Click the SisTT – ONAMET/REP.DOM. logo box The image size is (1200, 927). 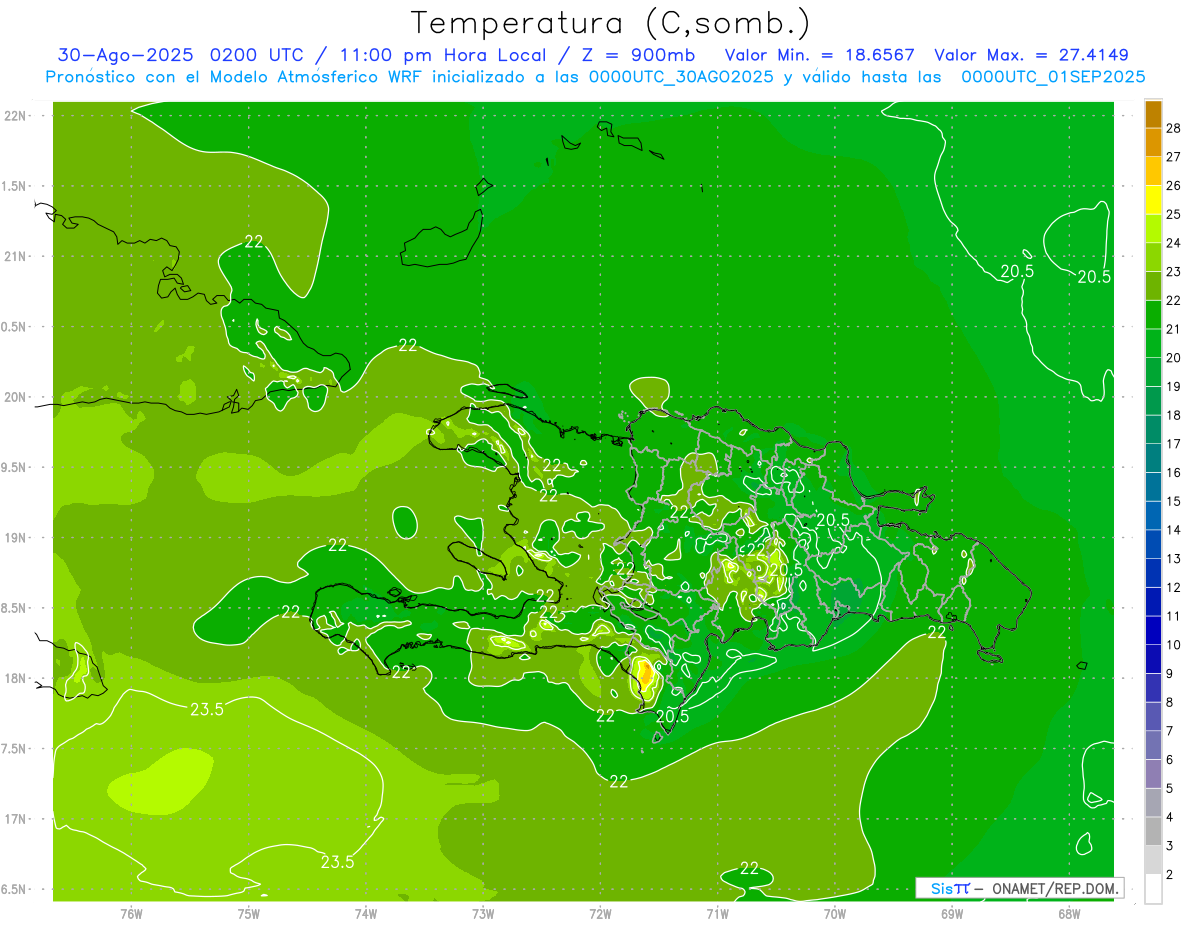[x=1020, y=888]
